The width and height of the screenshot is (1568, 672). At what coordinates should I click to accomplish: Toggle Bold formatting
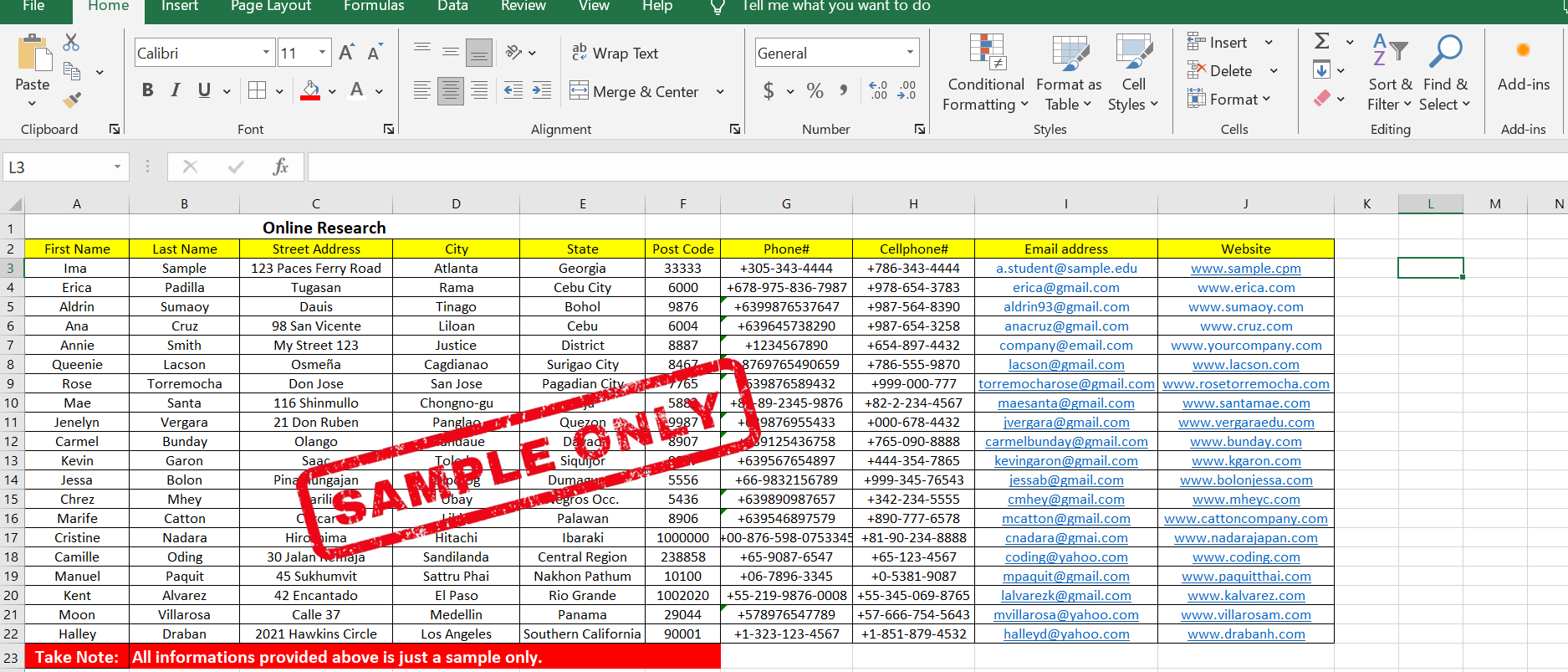click(148, 90)
